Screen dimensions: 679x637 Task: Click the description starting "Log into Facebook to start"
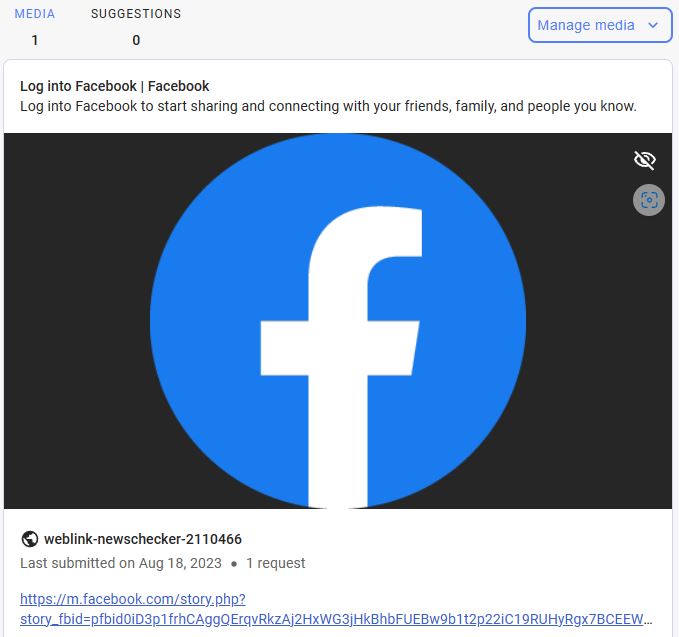point(328,106)
